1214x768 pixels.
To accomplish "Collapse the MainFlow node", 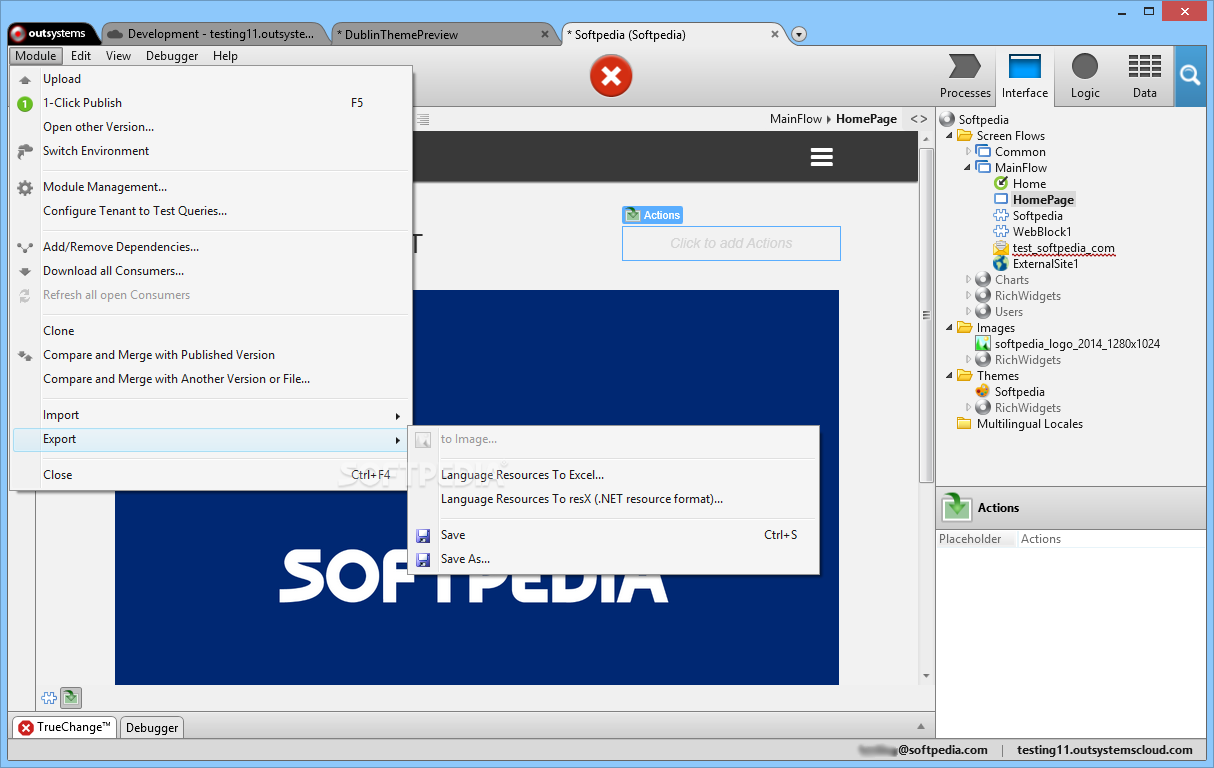I will coord(968,168).
